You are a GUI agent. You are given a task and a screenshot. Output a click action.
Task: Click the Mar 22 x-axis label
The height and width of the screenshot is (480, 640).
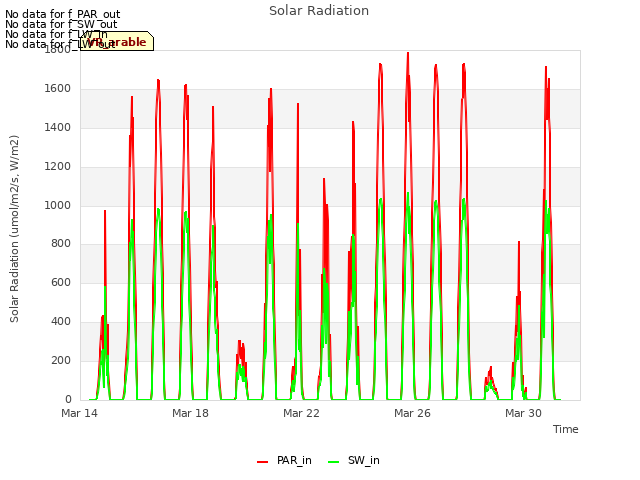(301, 413)
